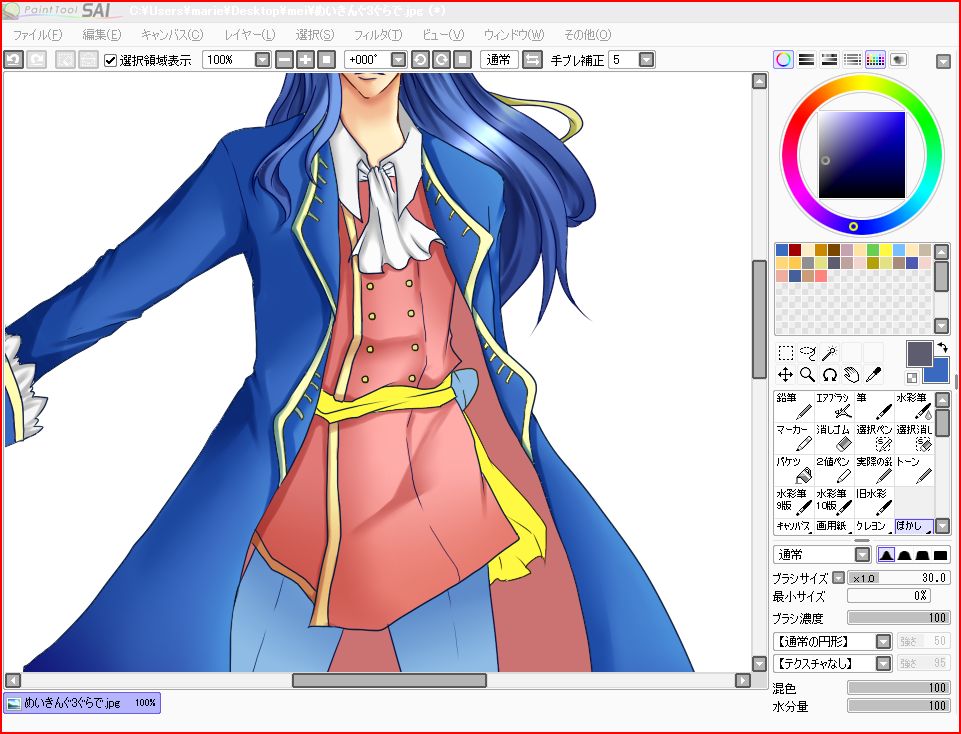
Task: Select the lasso selection tool
Action: (x=808, y=352)
